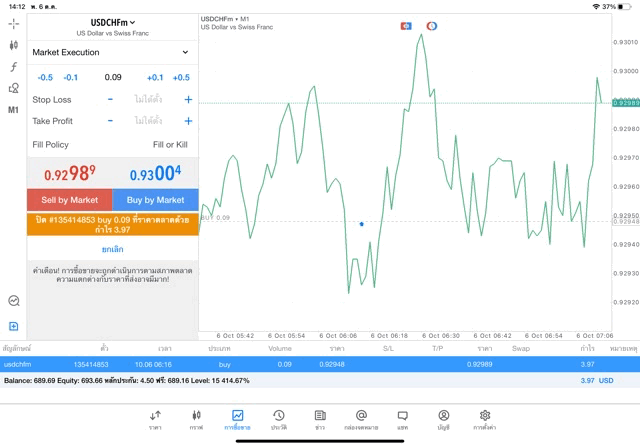The image size is (640, 447).
Task: Open chart type candlestick icon in sidebar
Action: pyautogui.click(x=13, y=45)
